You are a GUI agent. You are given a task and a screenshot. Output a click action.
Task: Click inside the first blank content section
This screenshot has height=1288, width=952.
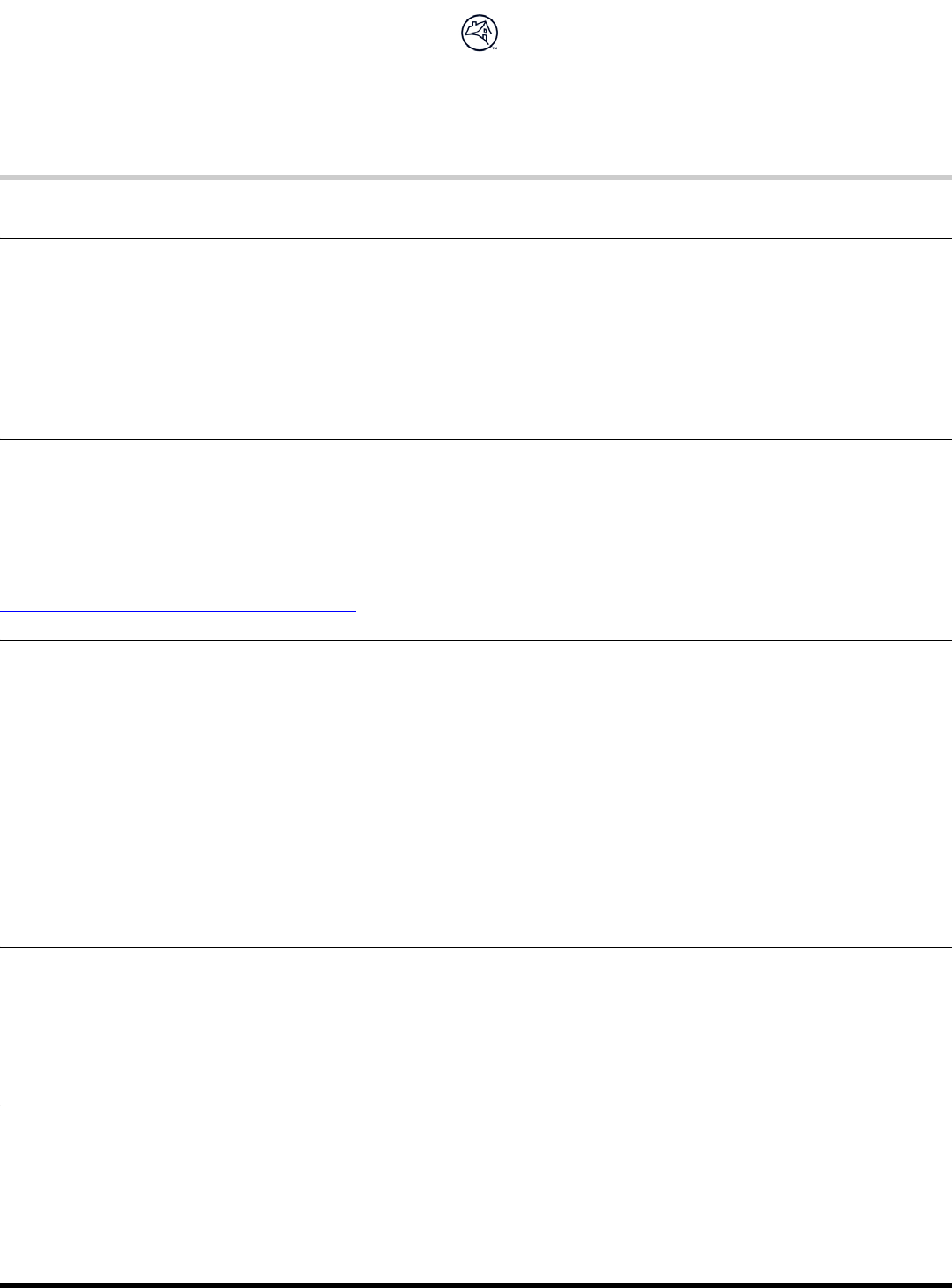(x=476, y=339)
